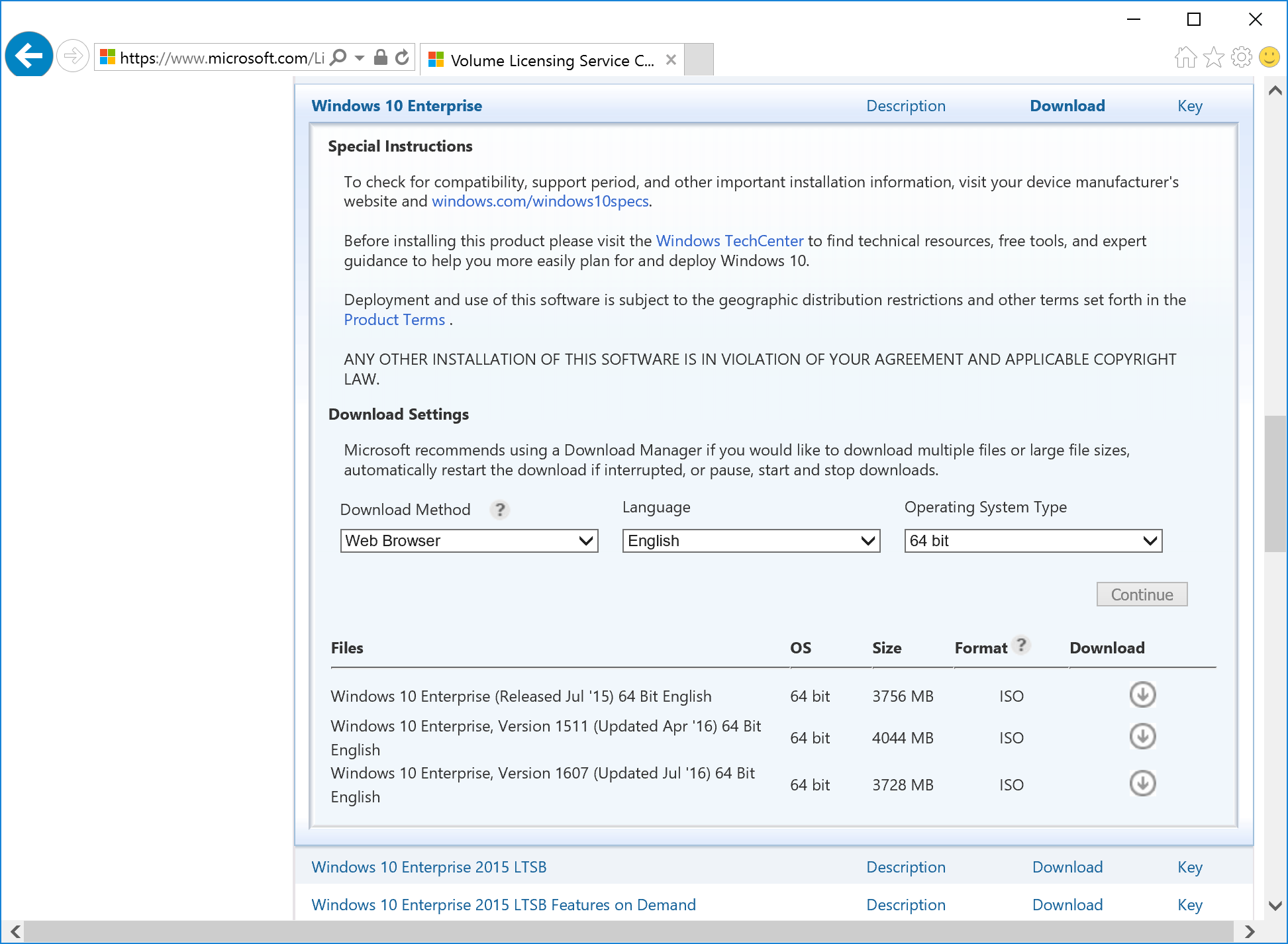Minimize the browser window

(1134, 19)
